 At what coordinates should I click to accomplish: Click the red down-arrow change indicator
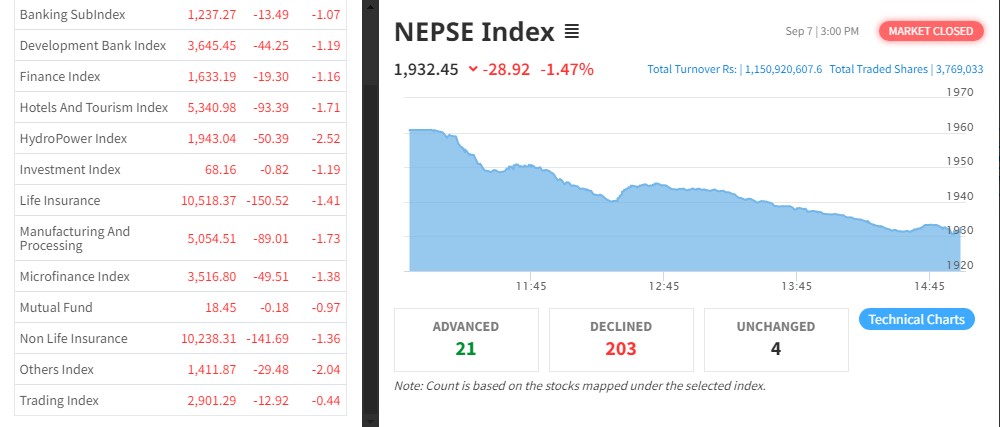(472, 70)
